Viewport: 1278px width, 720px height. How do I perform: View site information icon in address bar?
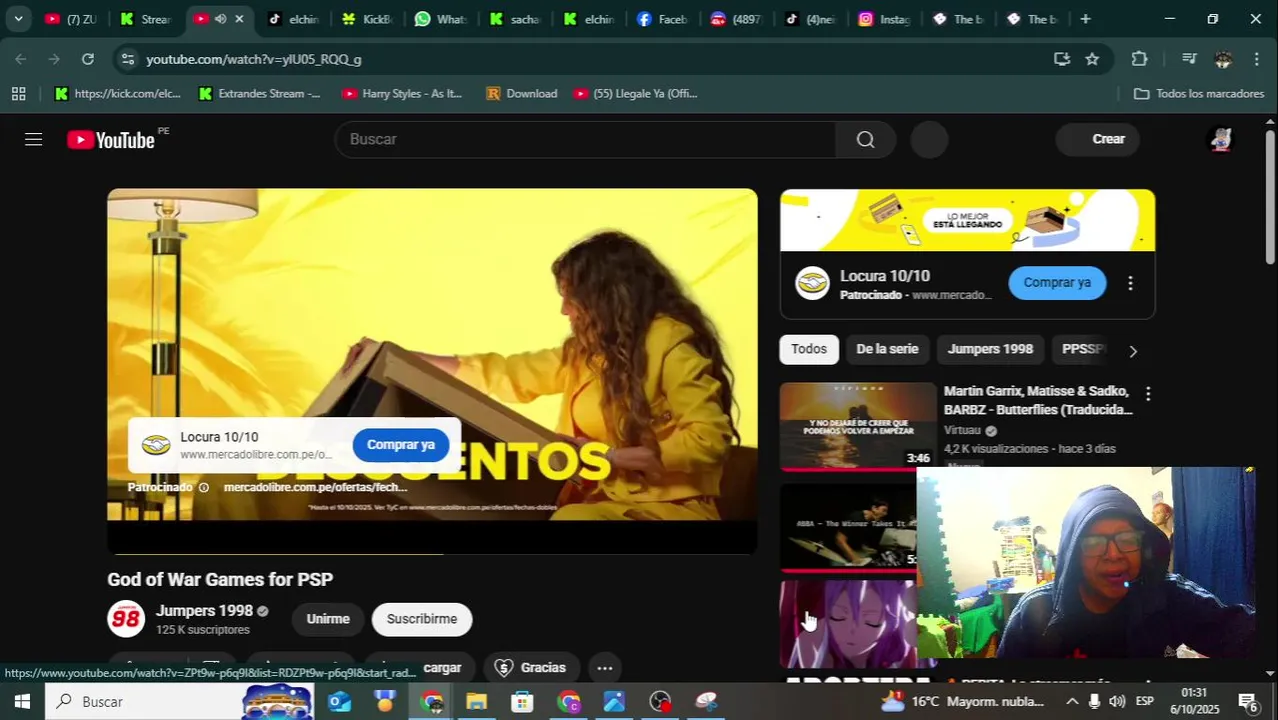(x=127, y=59)
